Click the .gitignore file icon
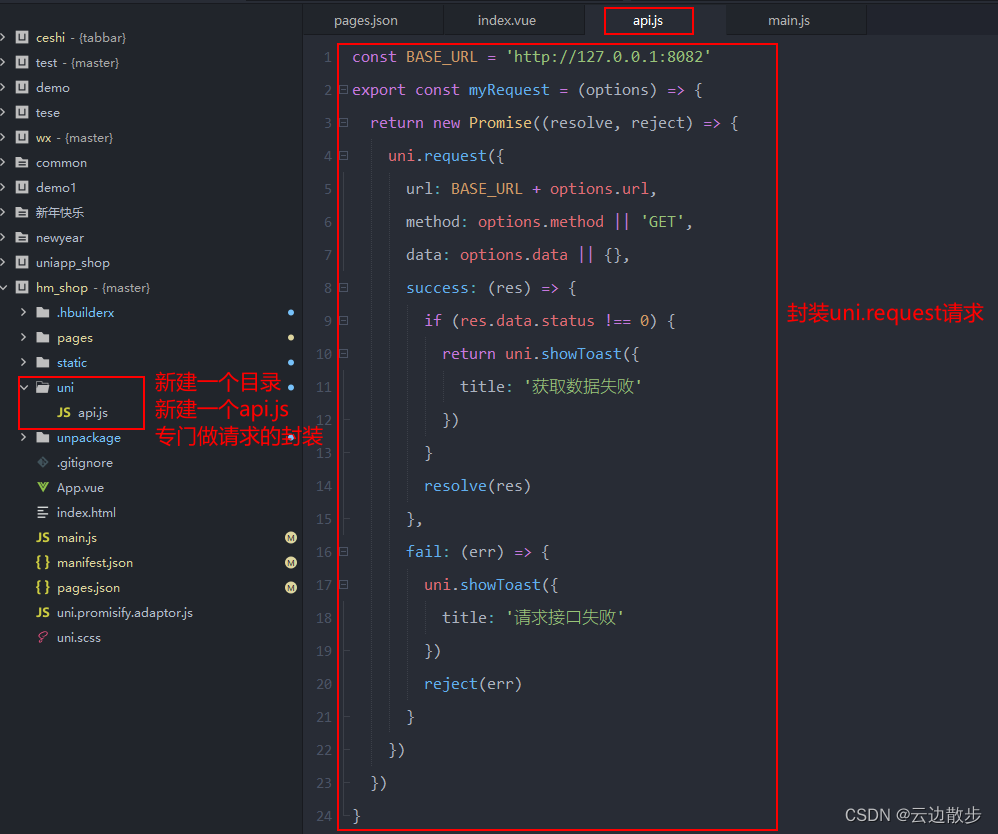The width and height of the screenshot is (998, 834). pyautogui.click(x=43, y=462)
